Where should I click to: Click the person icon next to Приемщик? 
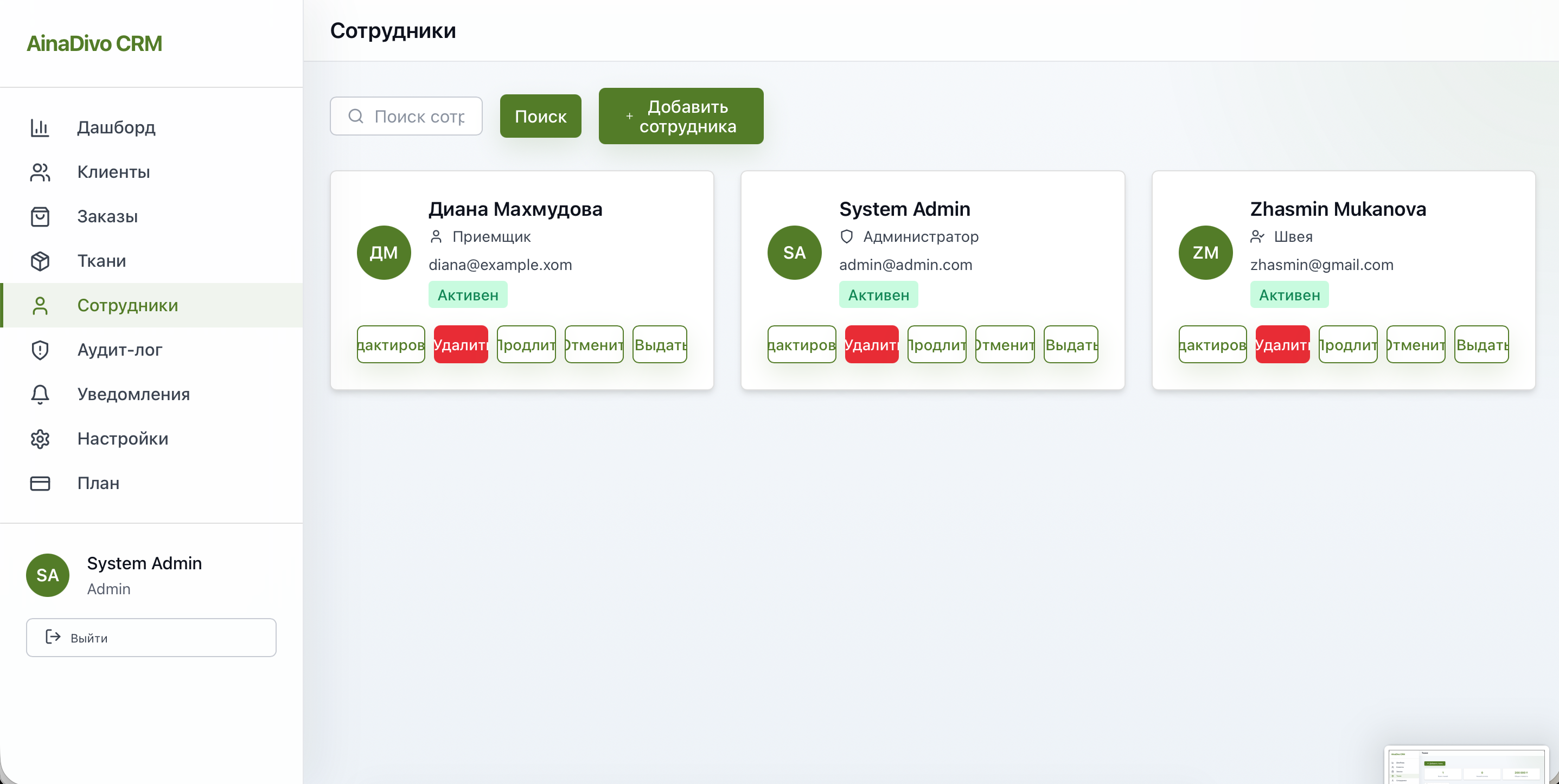[436, 236]
